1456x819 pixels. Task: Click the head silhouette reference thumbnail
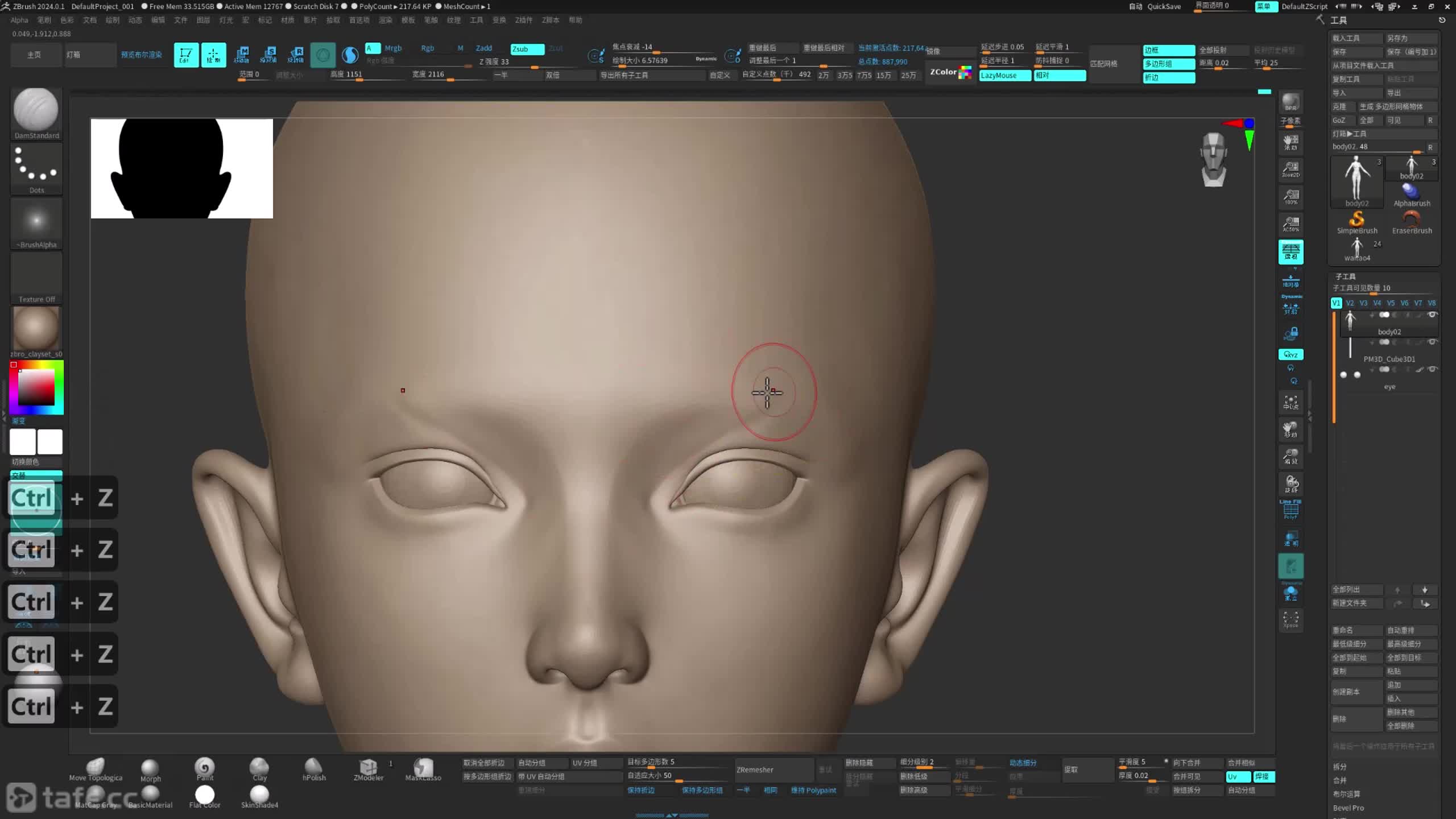click(x=182, y=168)
